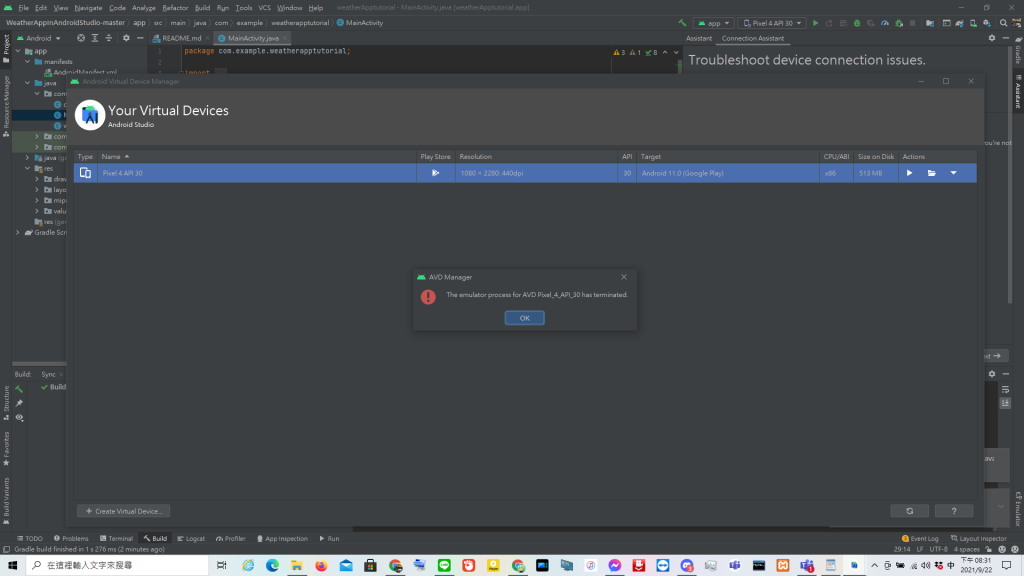
Task: Open App Inspection tool window
Action: pos(282,539)
